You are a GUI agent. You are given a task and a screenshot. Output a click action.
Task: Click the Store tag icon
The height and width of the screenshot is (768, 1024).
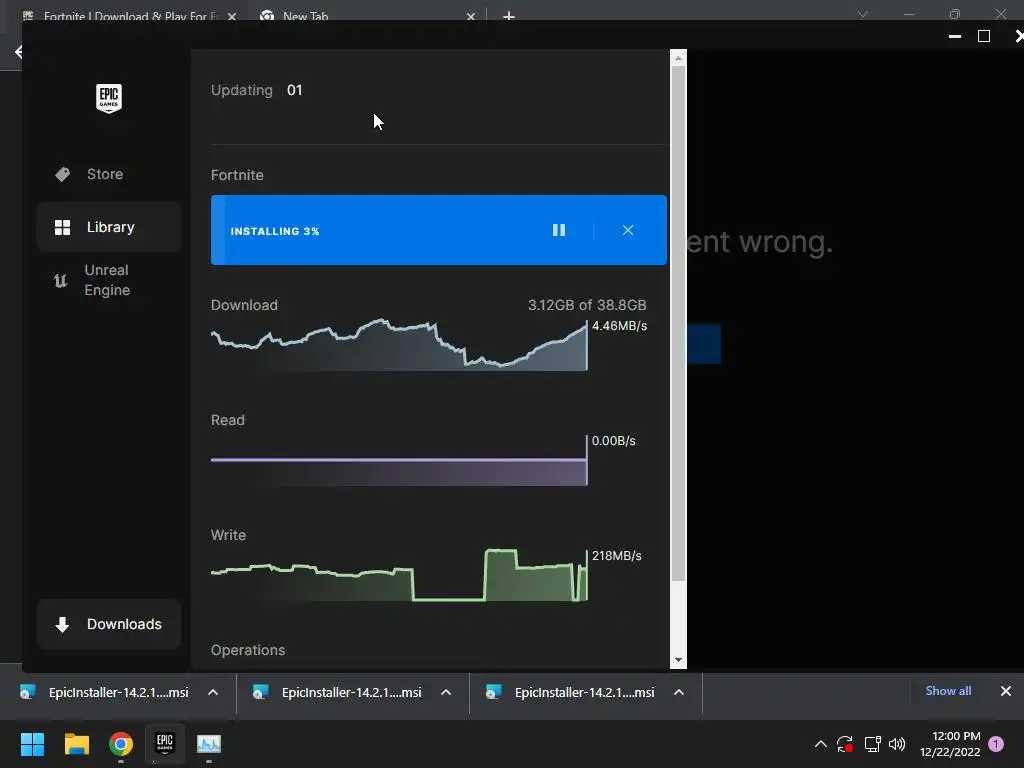pyautogui.click(x=63, y=174)
